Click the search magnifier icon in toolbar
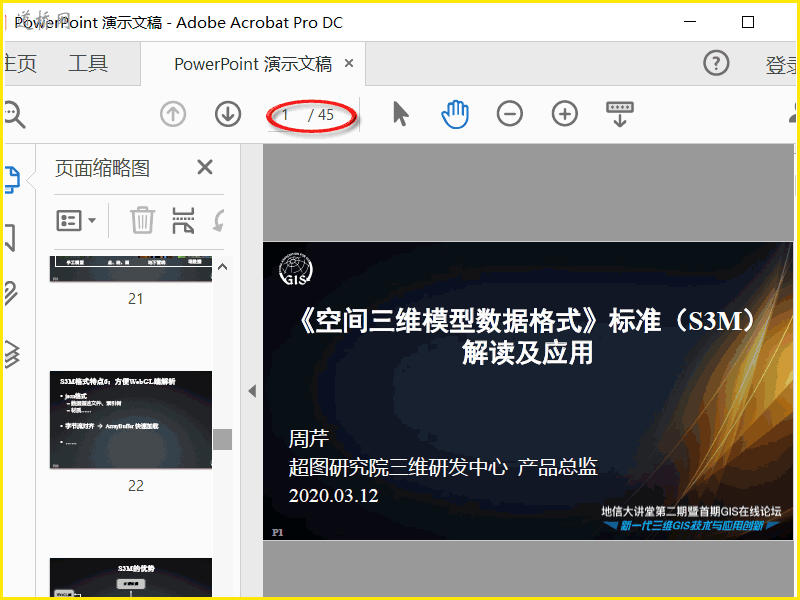Screen dimensions: 800x600 [14, 114]
